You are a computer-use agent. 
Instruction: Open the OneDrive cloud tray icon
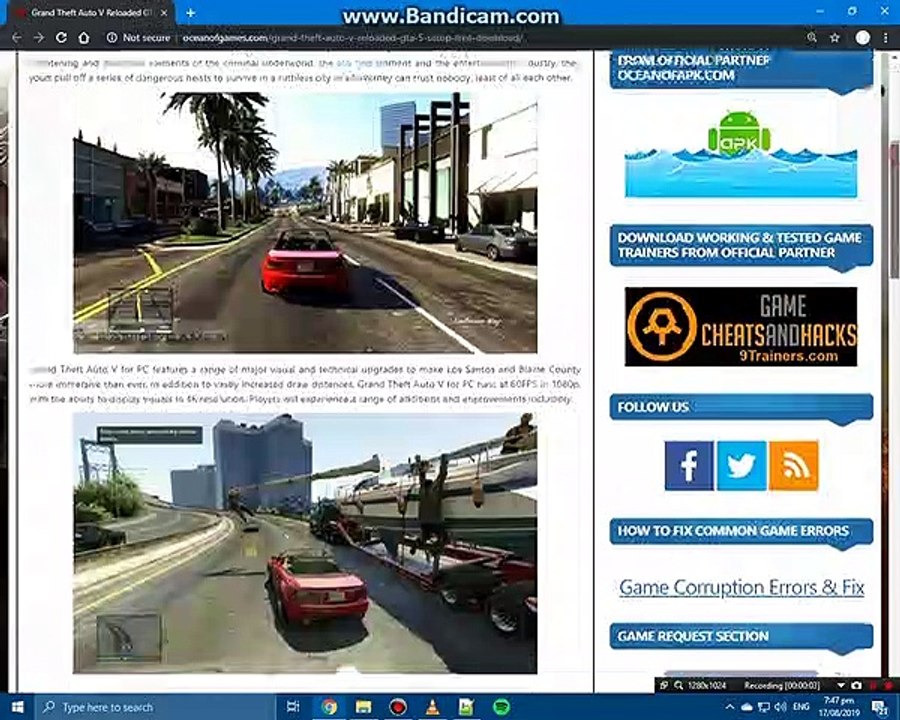(746, 707)
